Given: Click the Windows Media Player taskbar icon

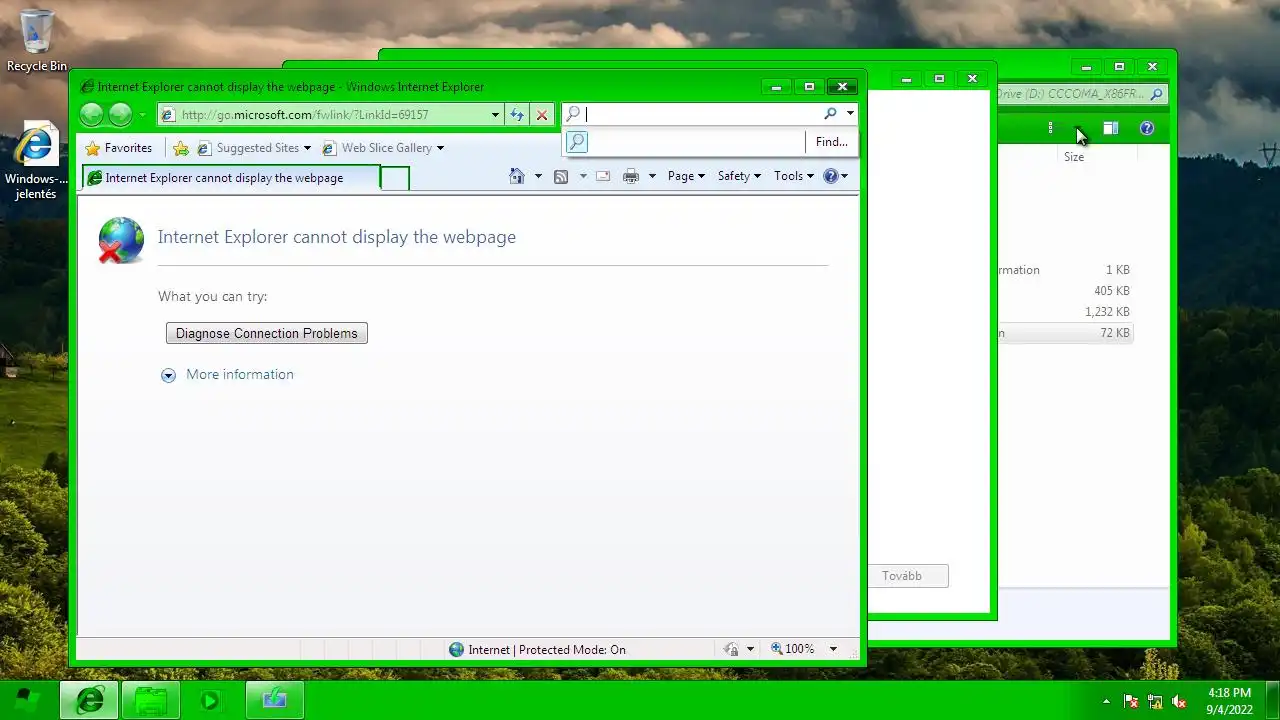Looking at the screenshot, I should pos(210,700).
